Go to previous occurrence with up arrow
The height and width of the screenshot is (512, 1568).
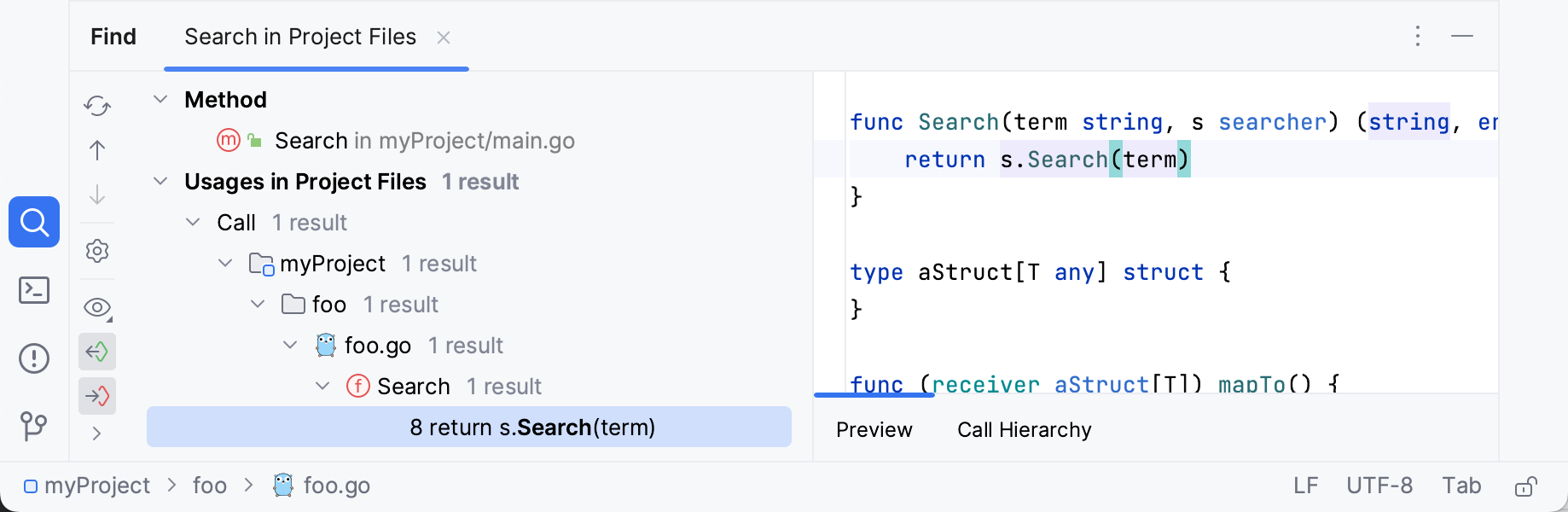tap(97, 150)
